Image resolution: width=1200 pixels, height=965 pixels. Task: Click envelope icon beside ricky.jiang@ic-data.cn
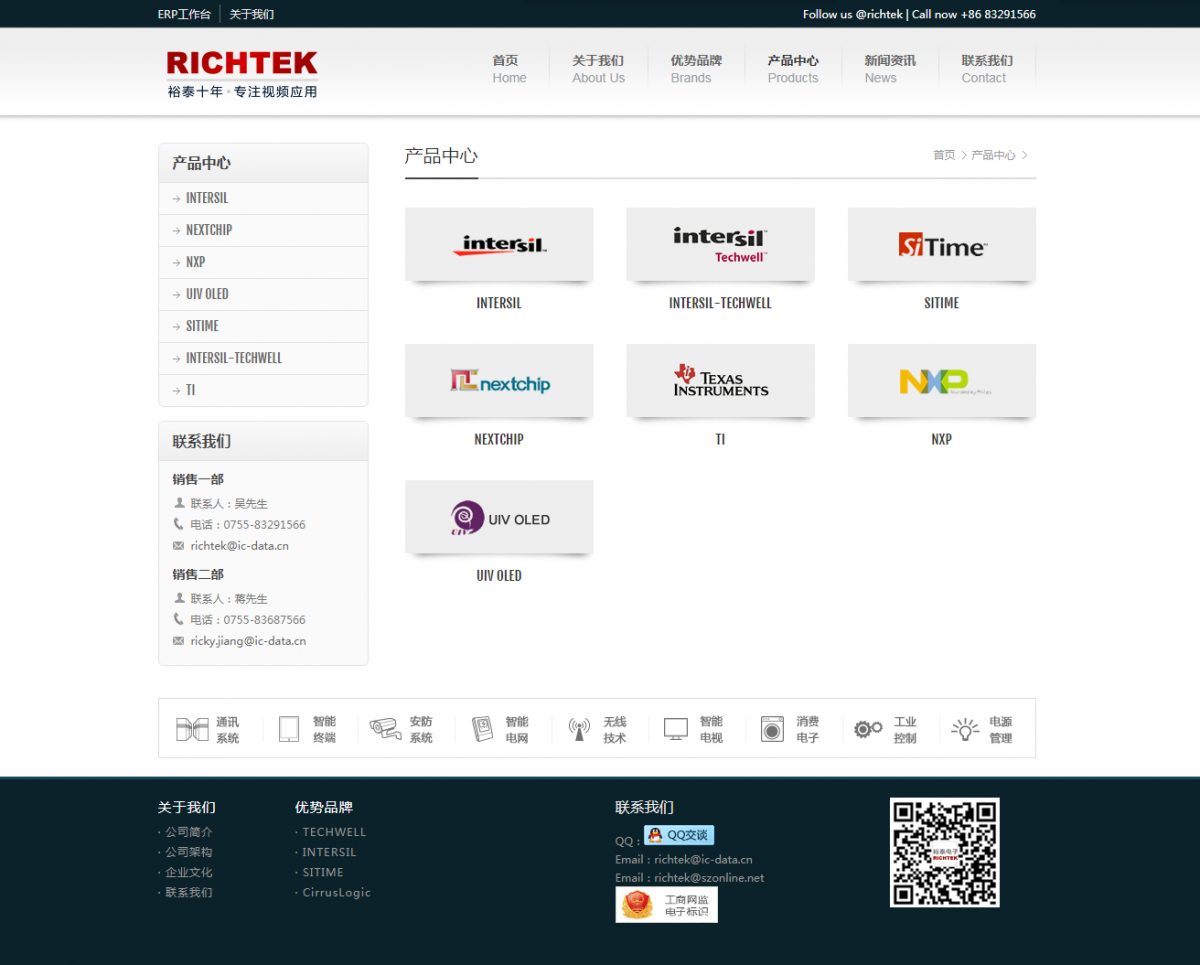coord(179,641)
